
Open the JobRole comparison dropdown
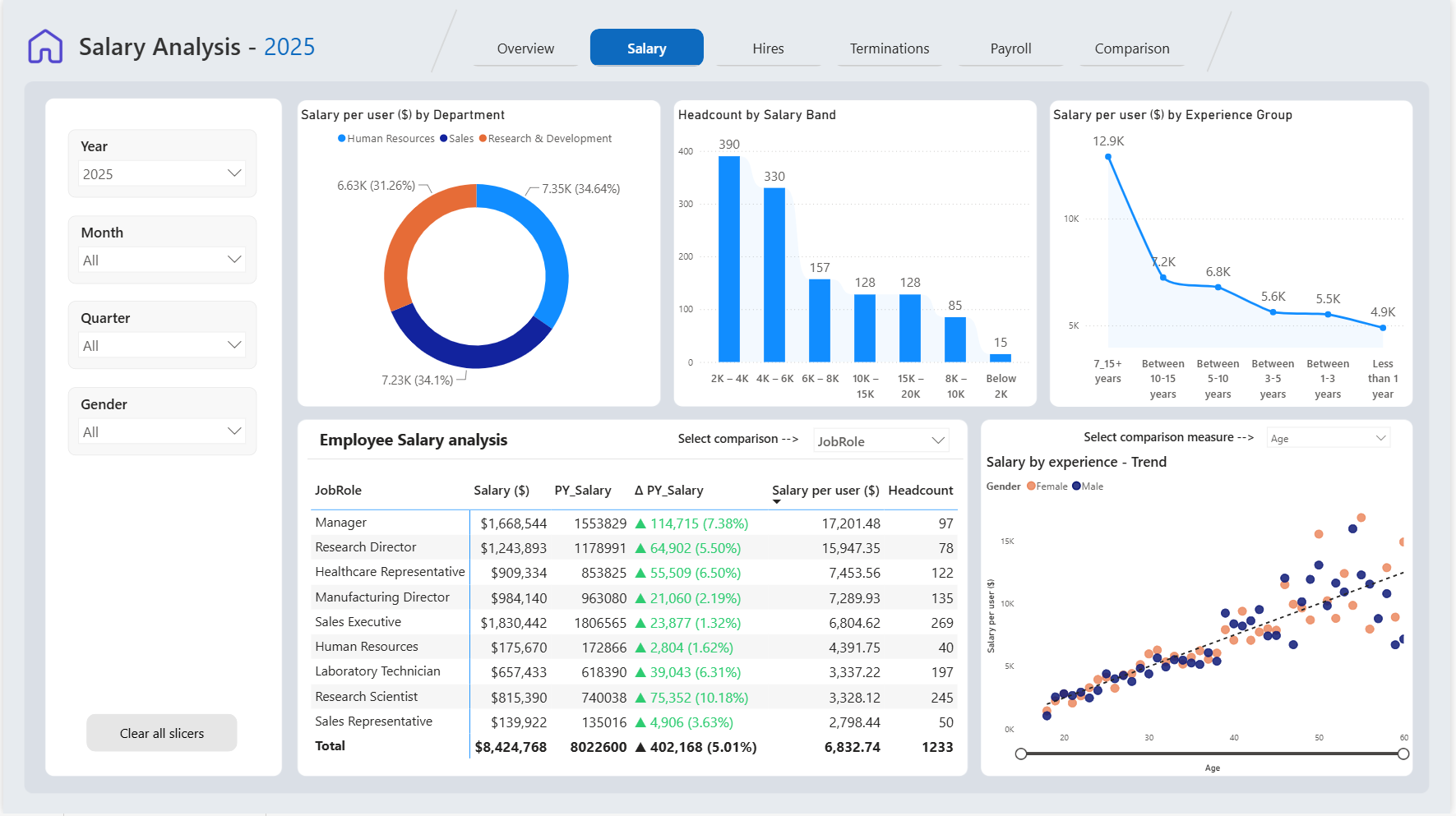point(881,440)
